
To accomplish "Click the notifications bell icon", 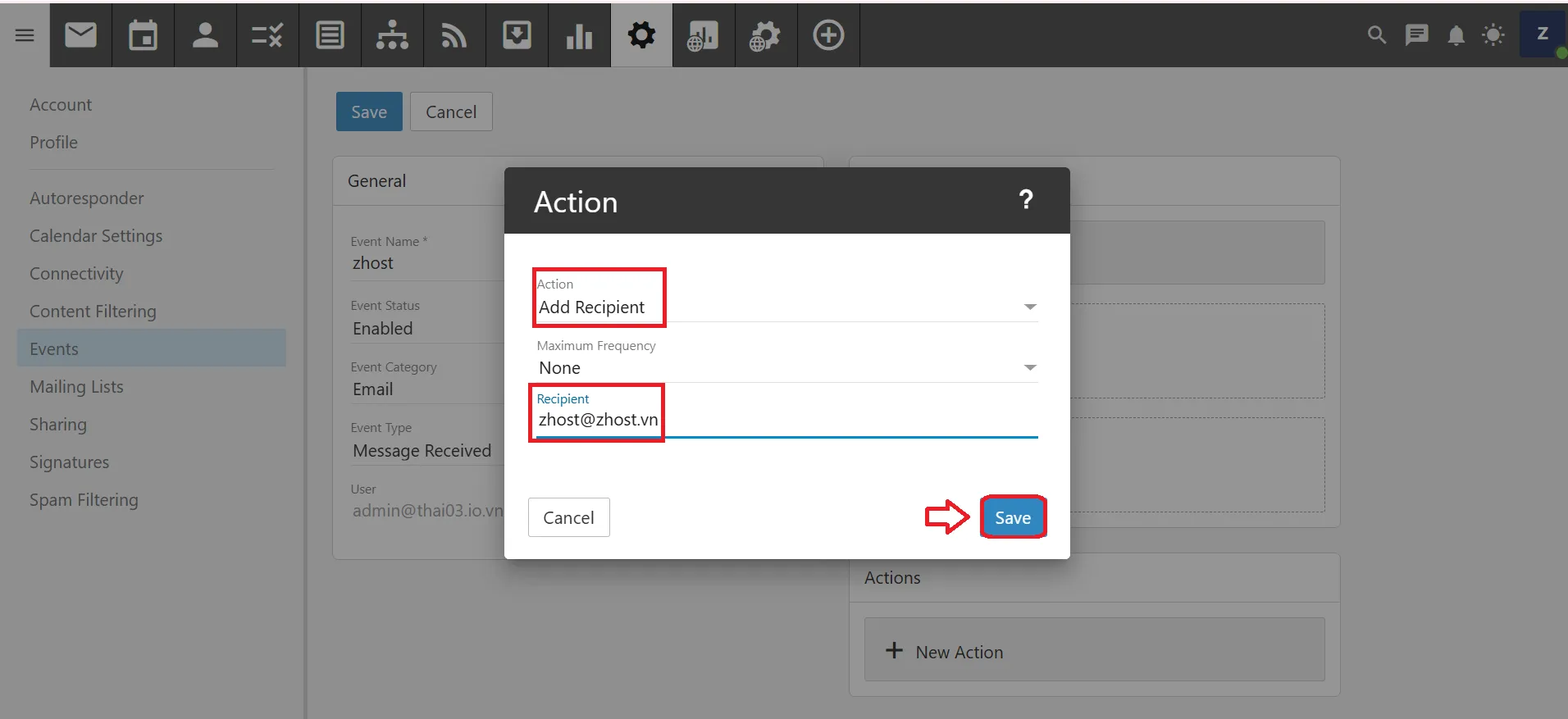I will coord(1456,35).
